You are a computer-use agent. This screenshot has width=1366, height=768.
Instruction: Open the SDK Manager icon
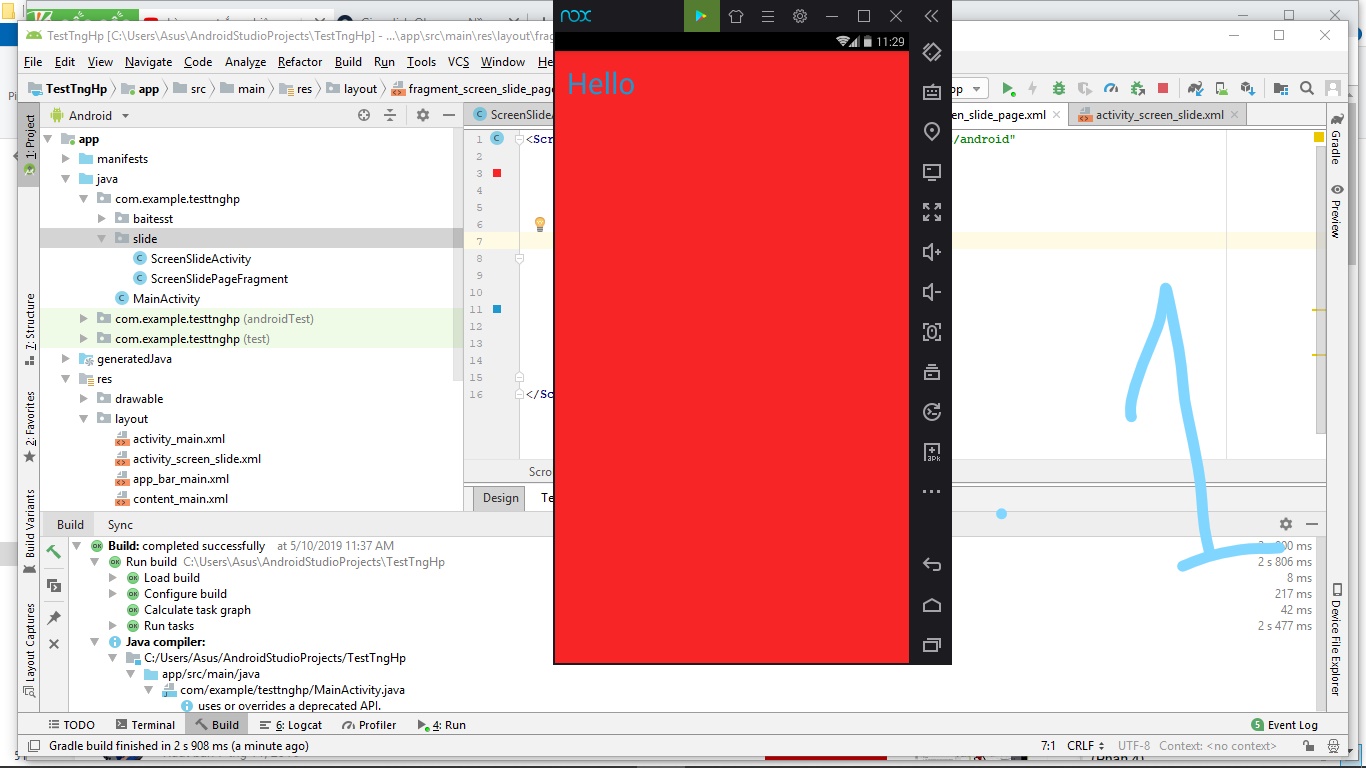coord(1247,89)
